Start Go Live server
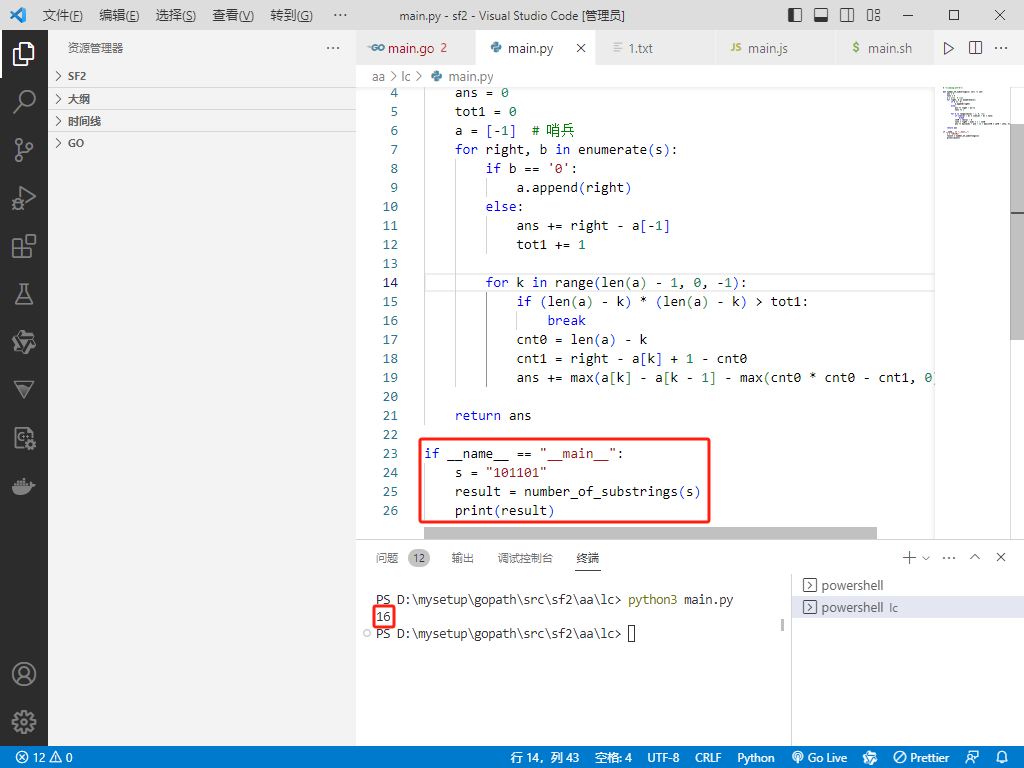 (820, 758)
